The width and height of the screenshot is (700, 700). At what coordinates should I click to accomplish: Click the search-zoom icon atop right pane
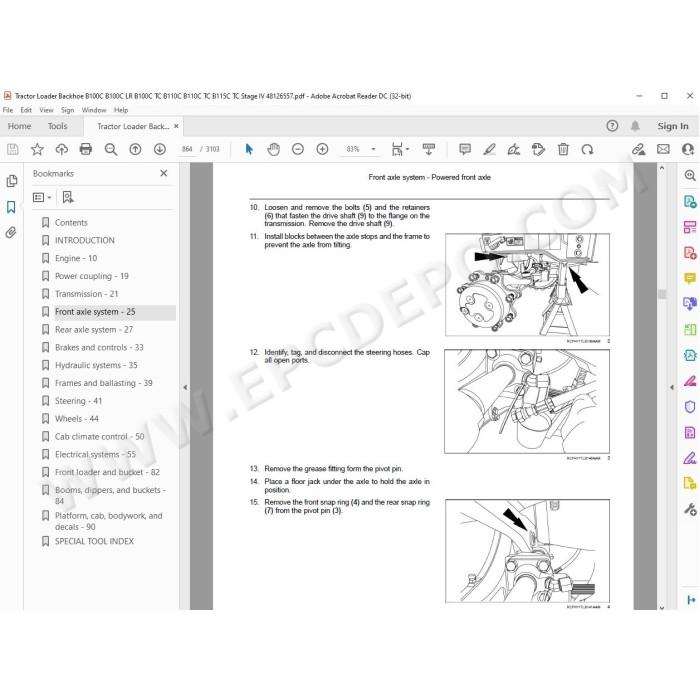point(690,175)
